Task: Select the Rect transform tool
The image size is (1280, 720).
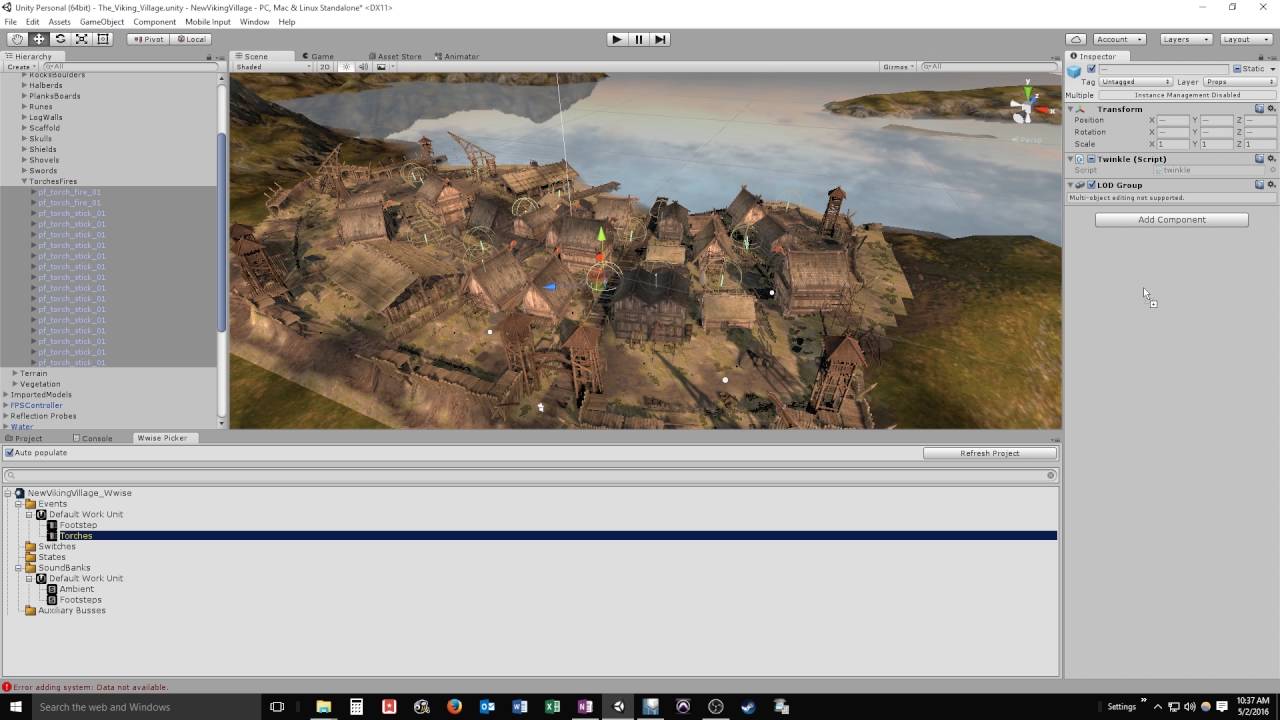Action: pos(102,39)
